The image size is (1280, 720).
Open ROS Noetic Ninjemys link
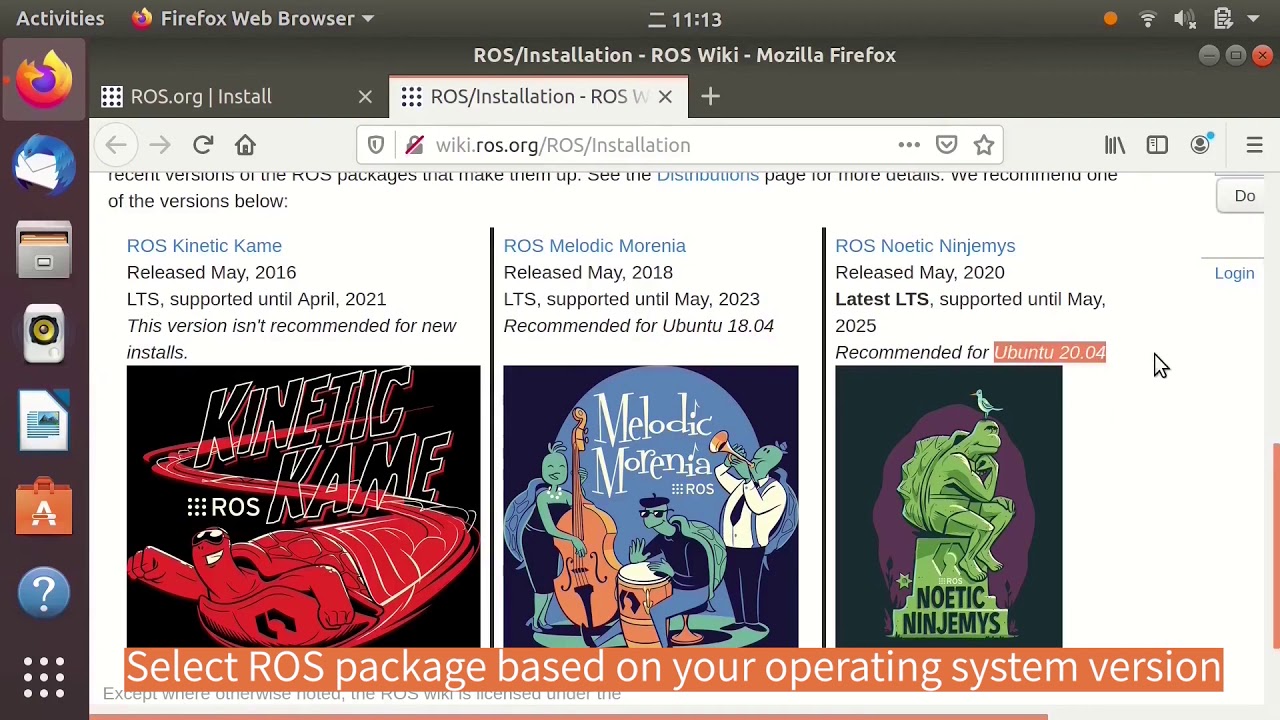point(925,245)
